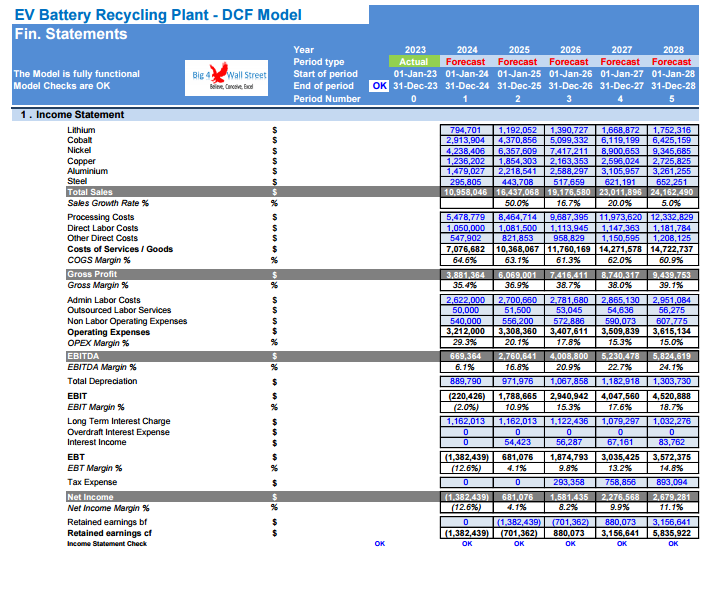Select the 2024 Lithium sales value 794,701
The width and height of the screenshot is (710, 605).
click(x=466, y=130)
